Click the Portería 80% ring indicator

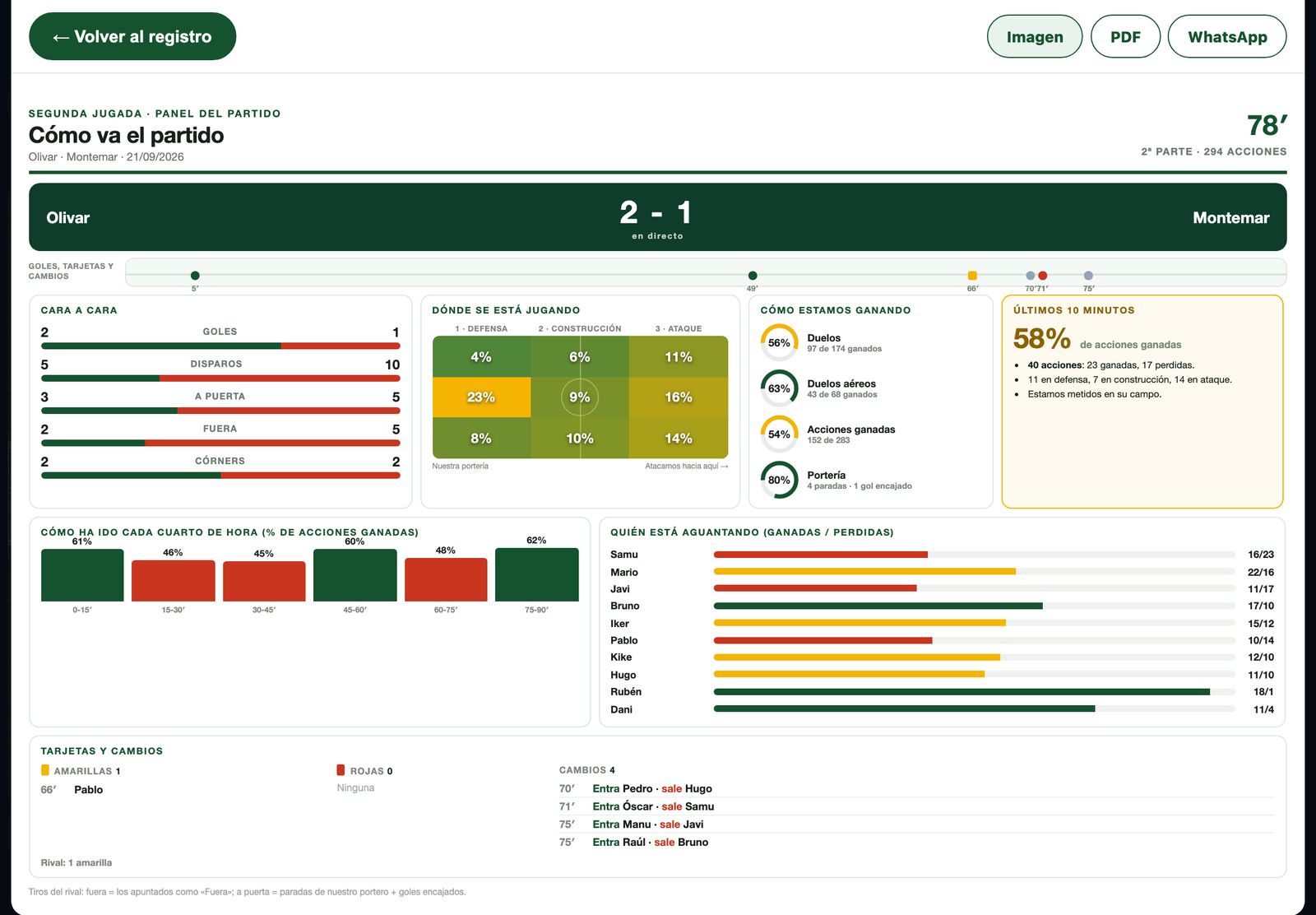(x=779, y=480)
